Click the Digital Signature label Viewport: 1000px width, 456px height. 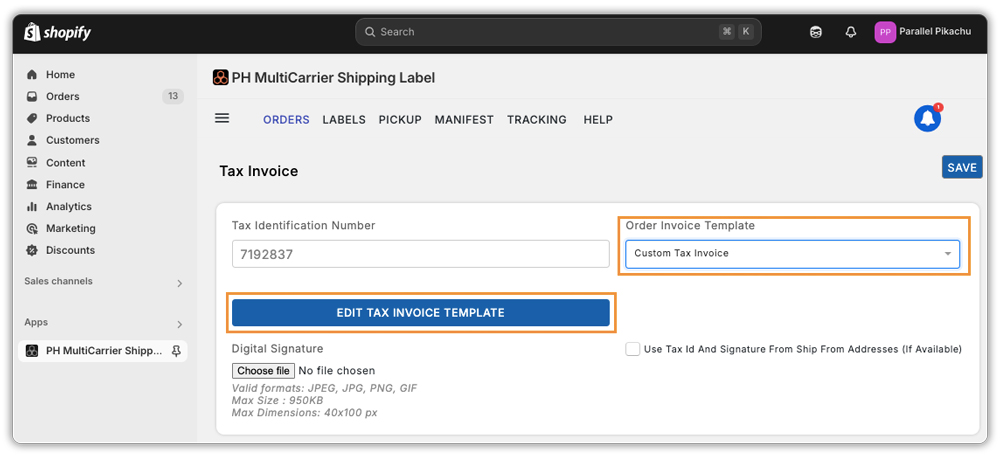277,348
